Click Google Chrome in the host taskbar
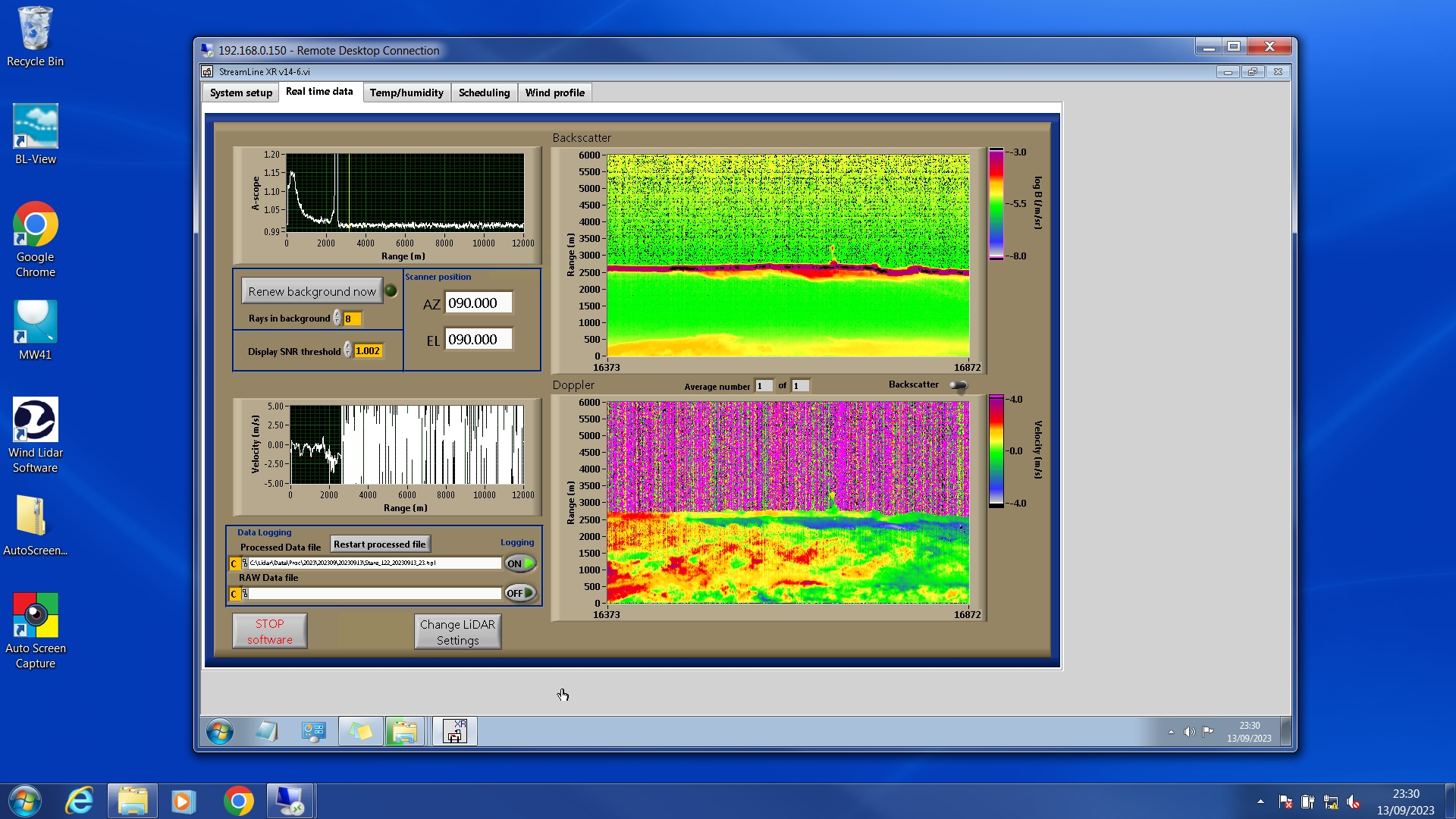 (238, 802)
